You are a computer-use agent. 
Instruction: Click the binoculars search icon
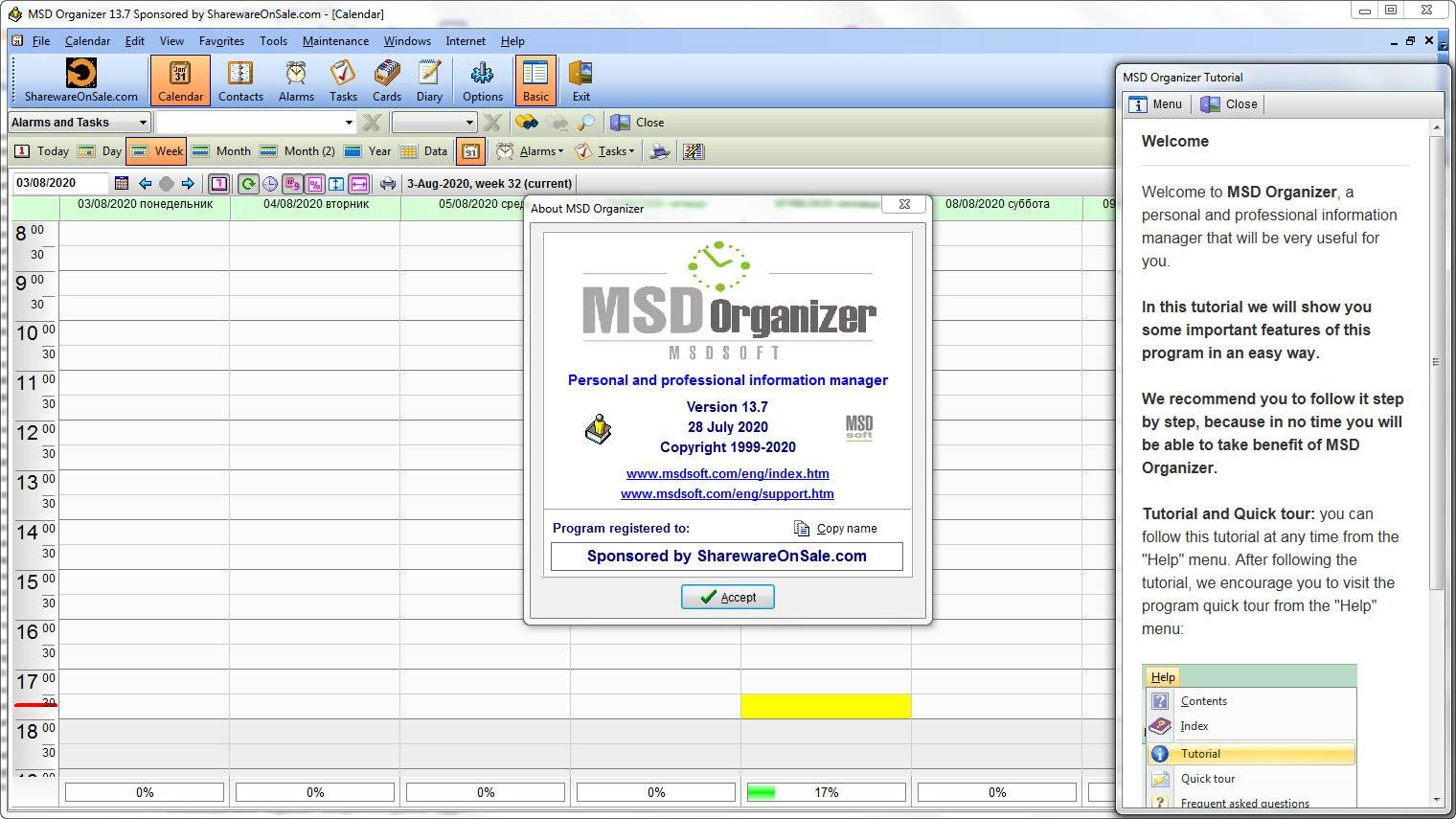point(526,123)
